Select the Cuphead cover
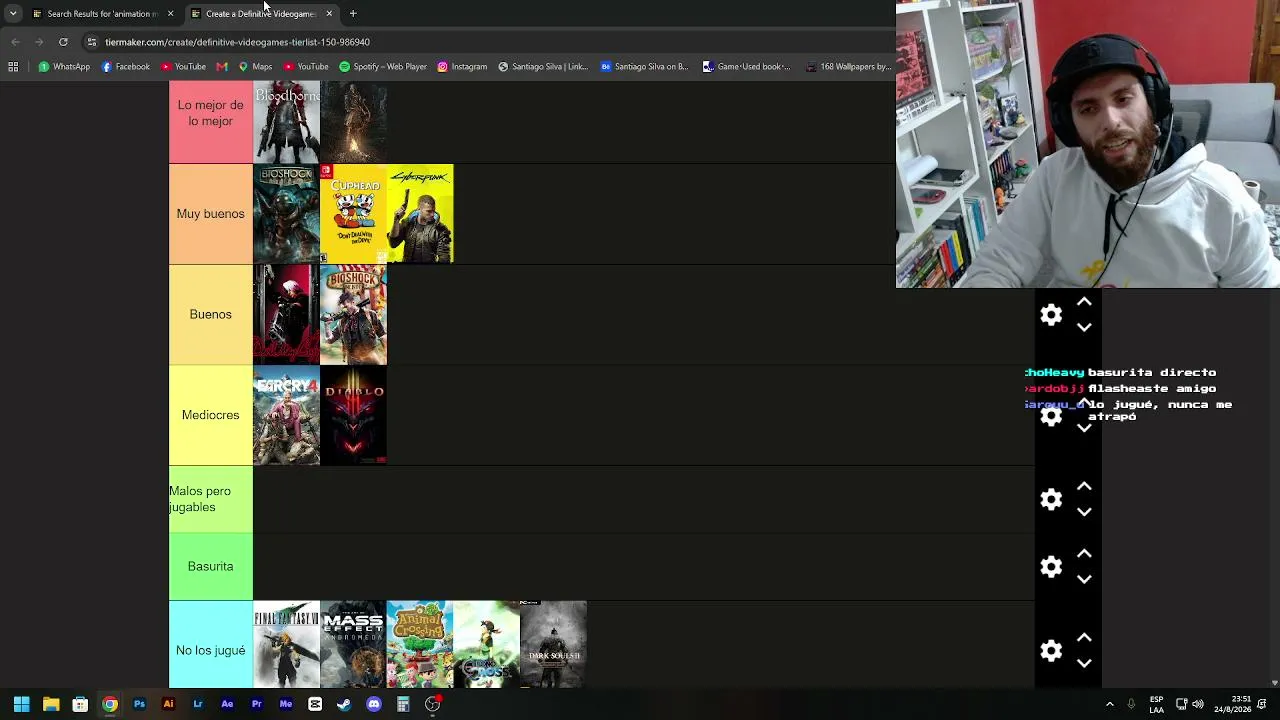This screenshot has height=720, width=1280. [x=353, y=214]
